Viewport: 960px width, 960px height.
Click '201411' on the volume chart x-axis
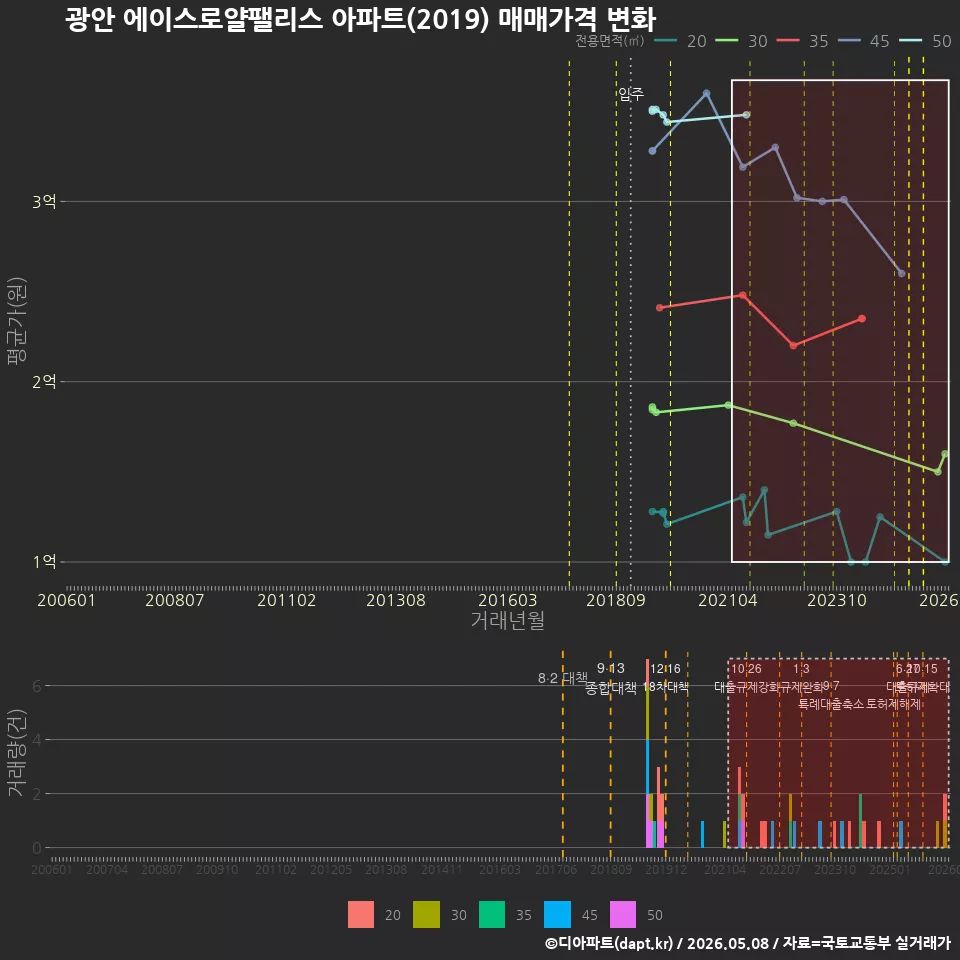coord(441,869)
